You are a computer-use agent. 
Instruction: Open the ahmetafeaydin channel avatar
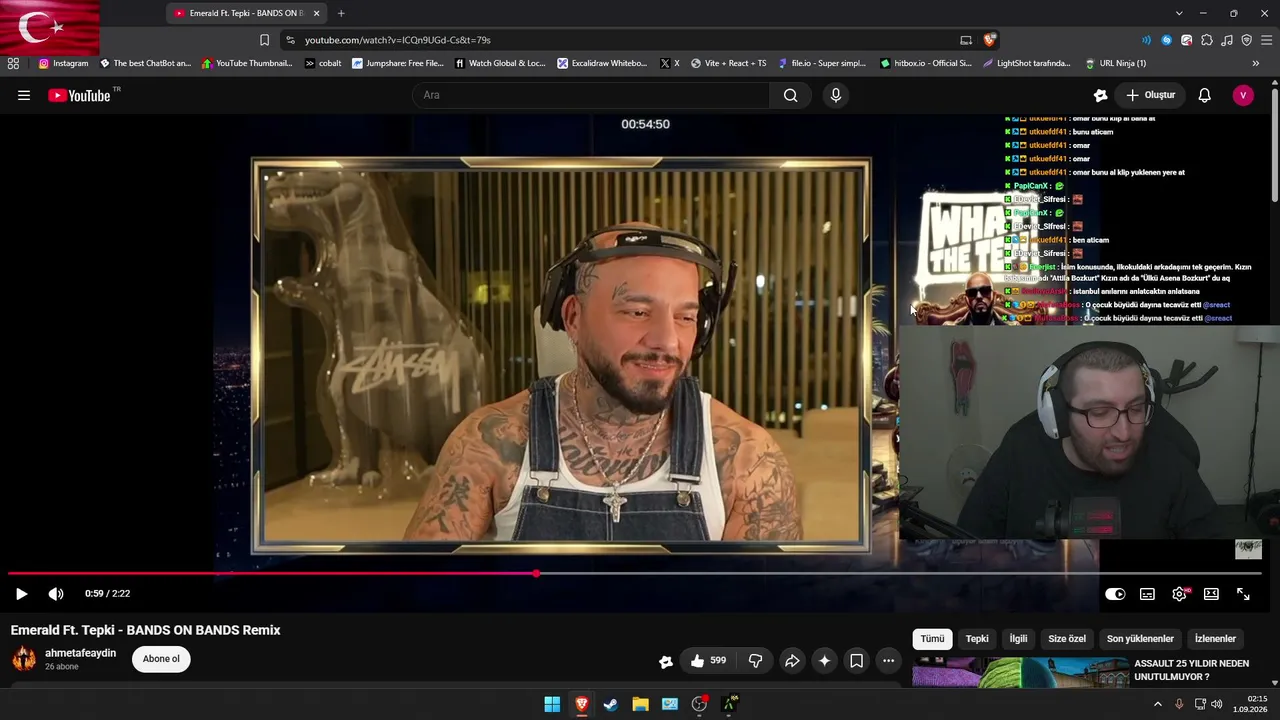tap(24, 658)
